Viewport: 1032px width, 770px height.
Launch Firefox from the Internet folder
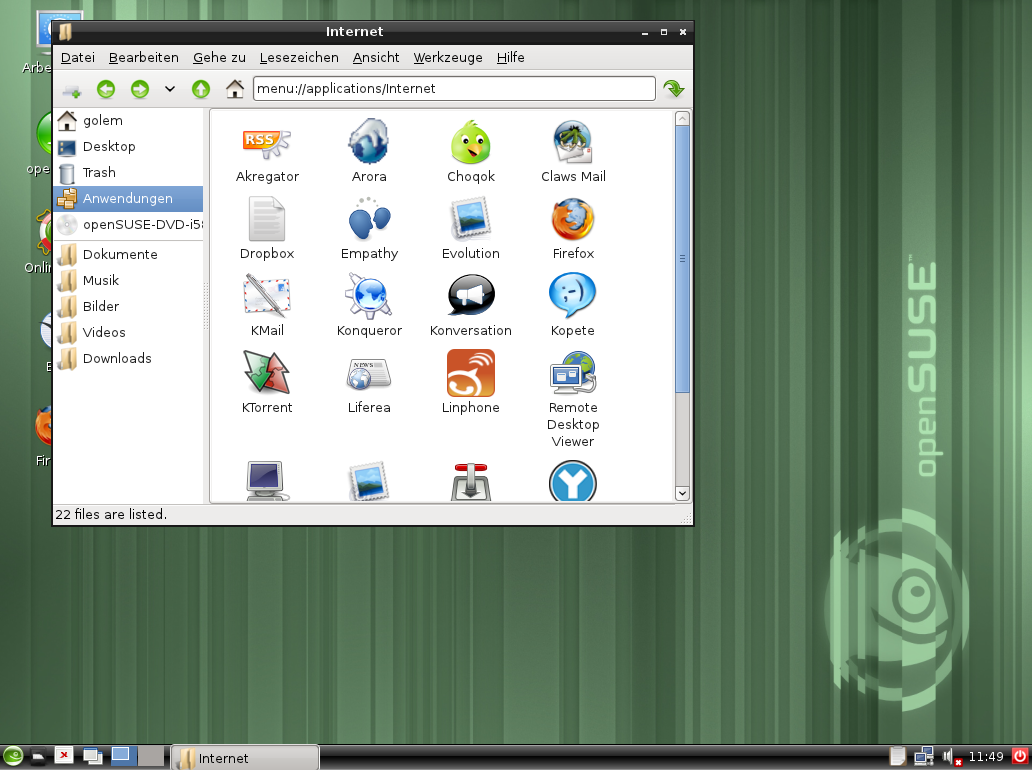[x=573, y=220]
